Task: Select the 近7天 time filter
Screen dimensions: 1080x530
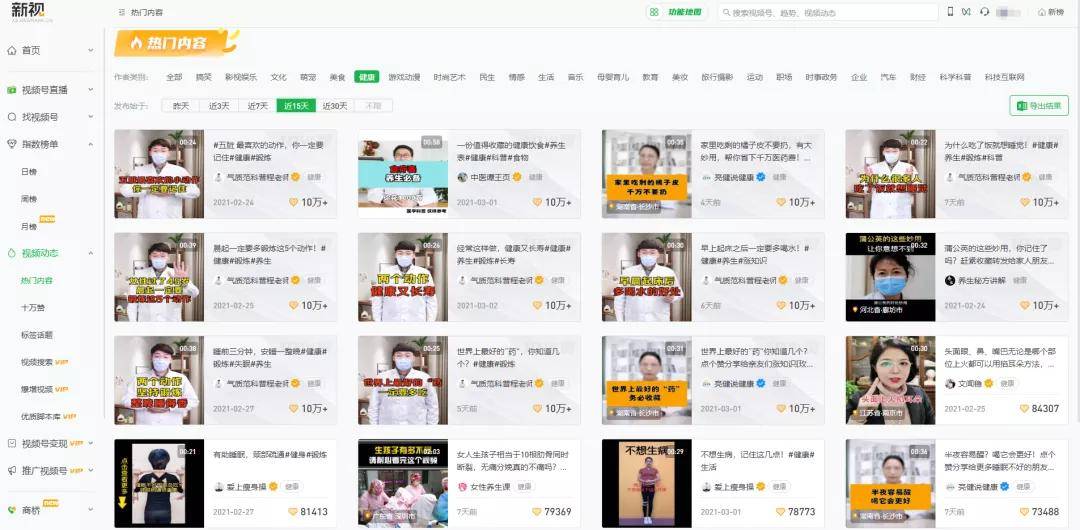Action: point(257,106)
